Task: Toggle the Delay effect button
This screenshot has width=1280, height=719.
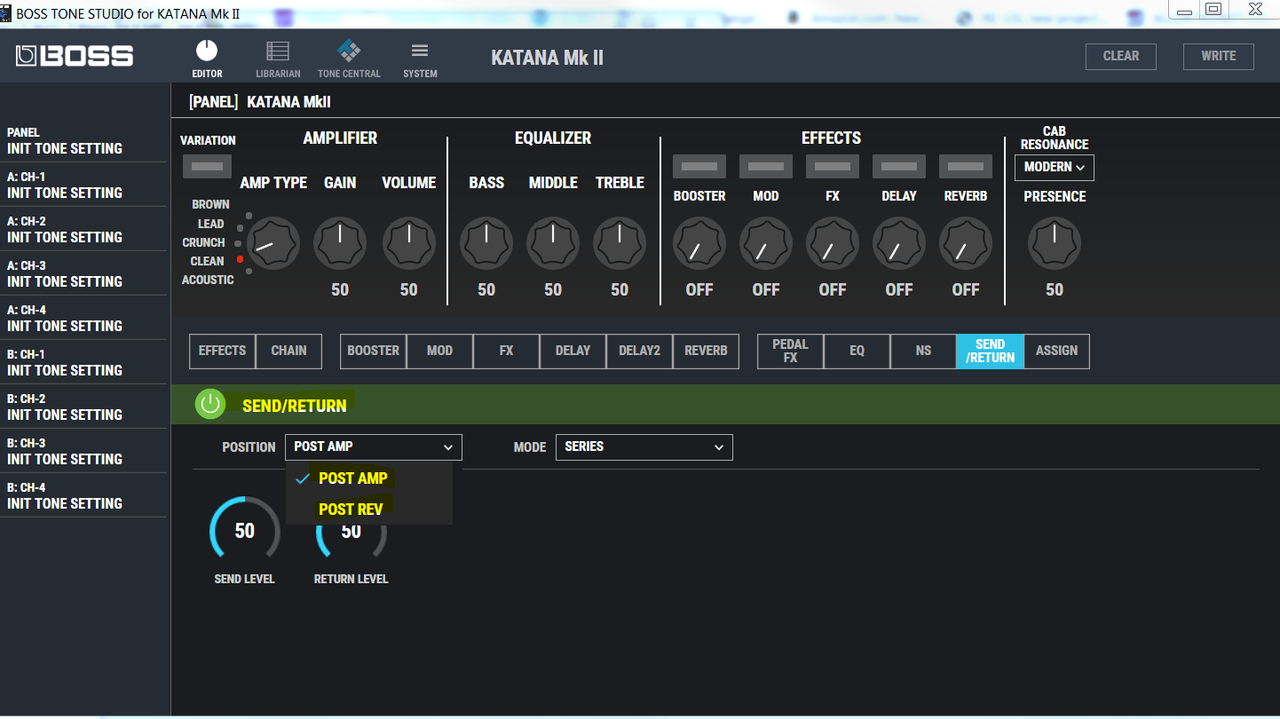Action: click(899, 166)
